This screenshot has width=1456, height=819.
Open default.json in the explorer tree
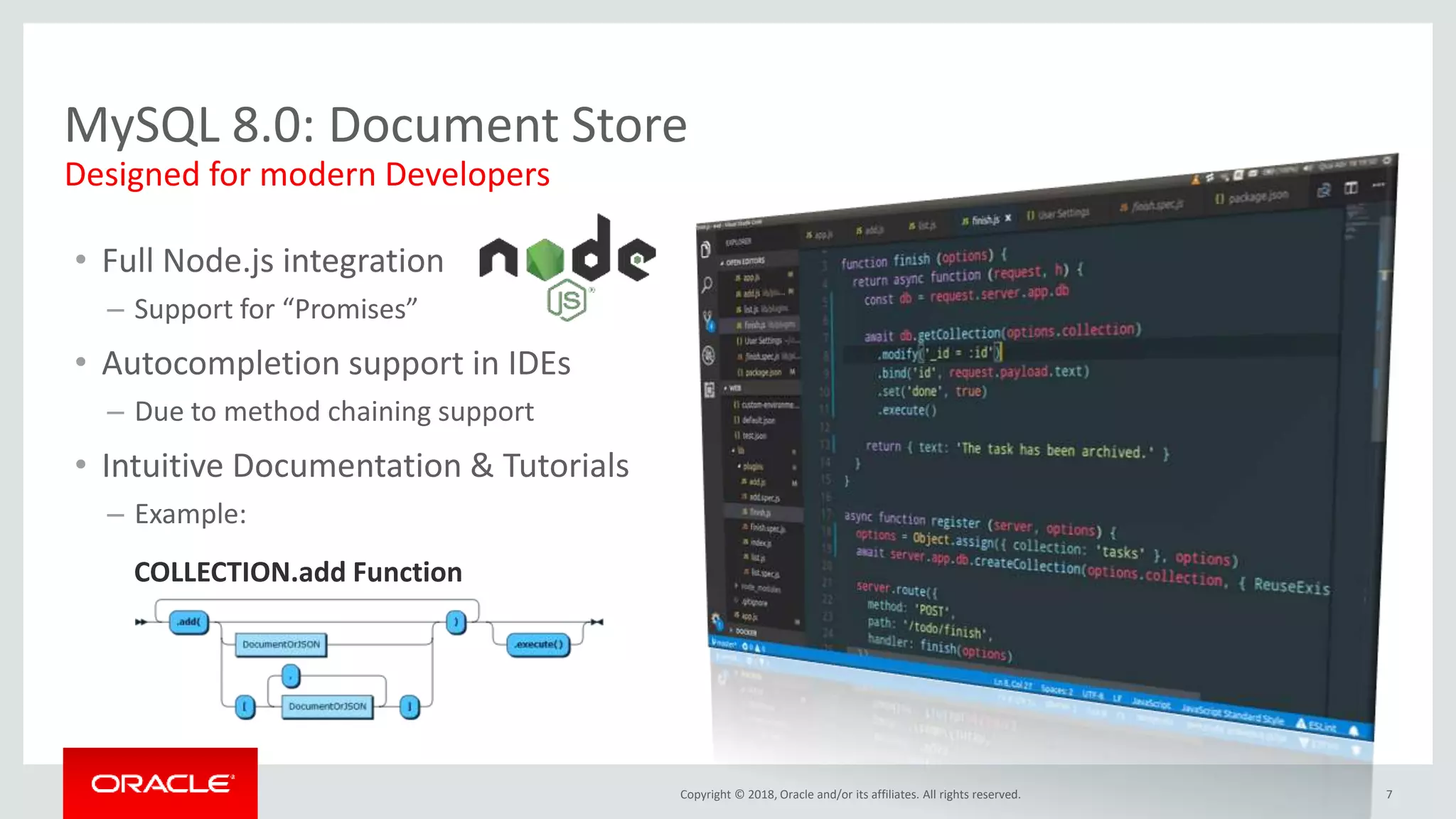point(755,420)
